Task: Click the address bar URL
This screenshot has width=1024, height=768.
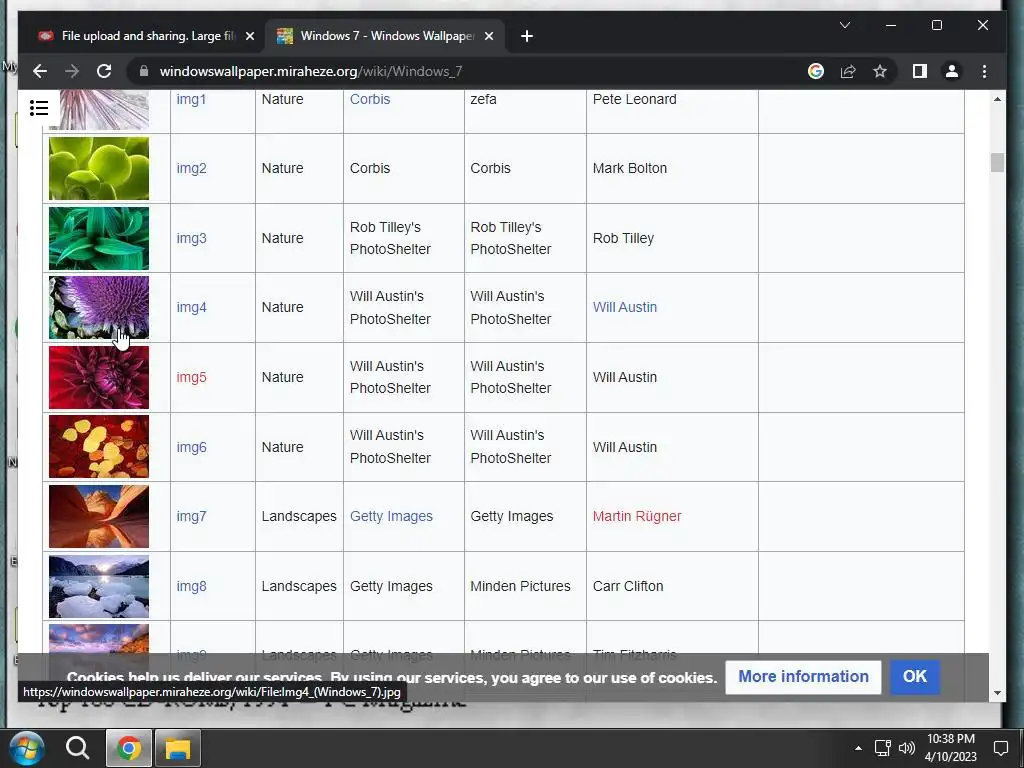Action: 311,71
